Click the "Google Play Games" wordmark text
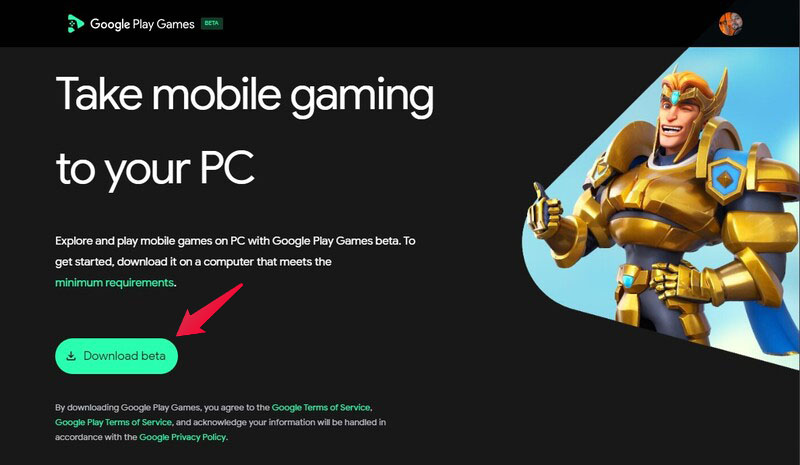 142,24
